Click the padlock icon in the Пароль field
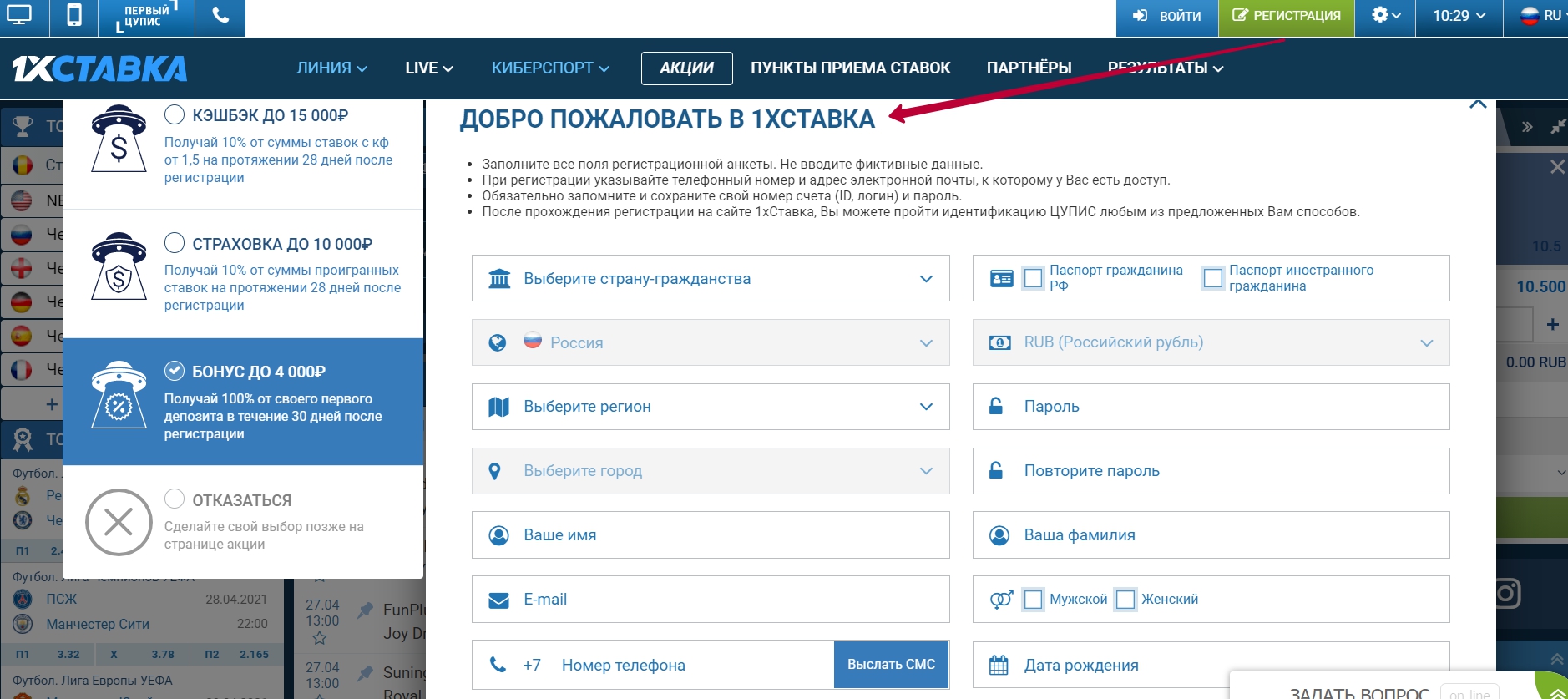Viewport: 1568px width, 699px height. pyautogui.click(x=996, y=407)
